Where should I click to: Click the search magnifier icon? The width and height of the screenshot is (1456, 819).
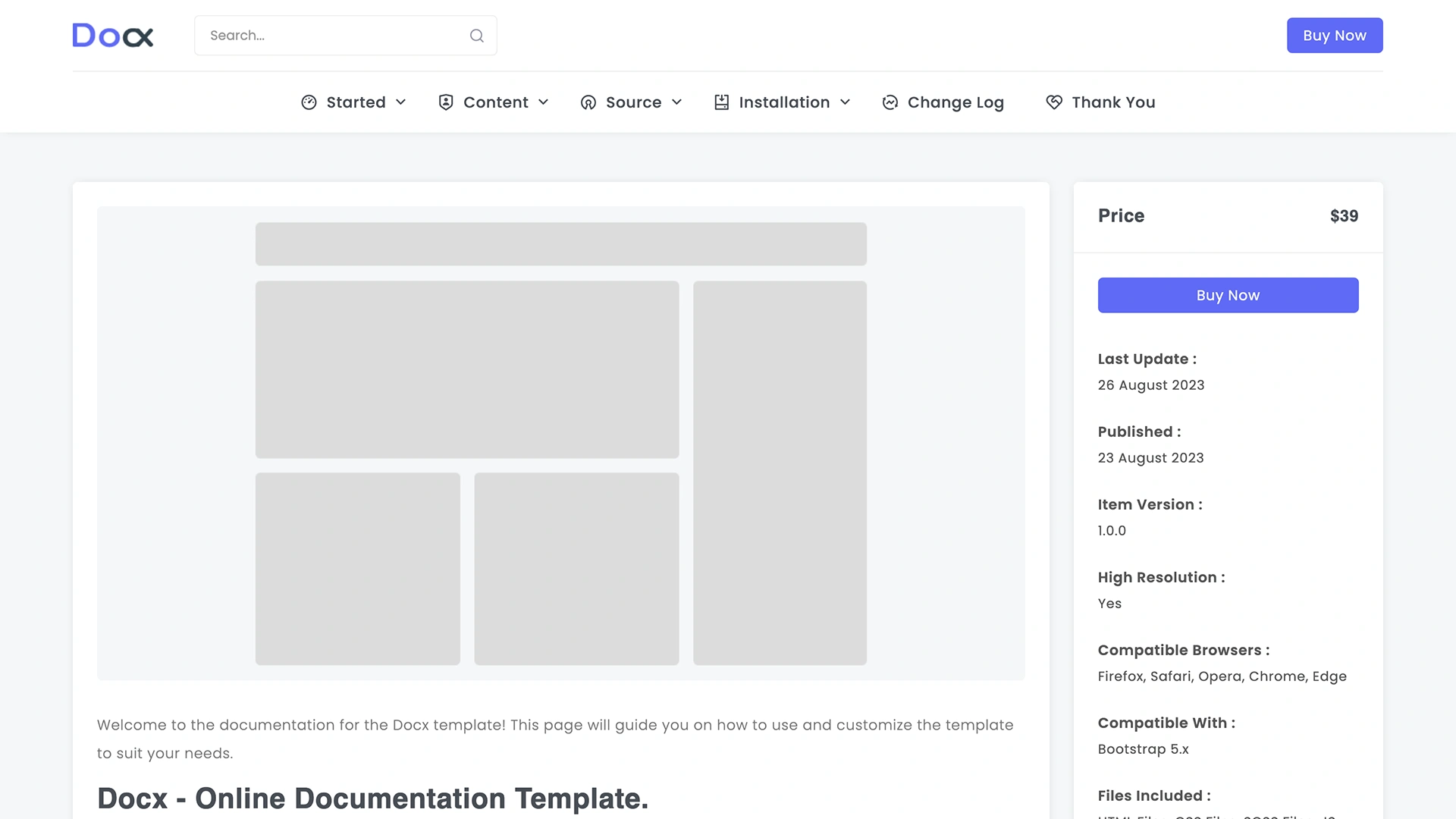pyautogui.click(x=476, y=35)
